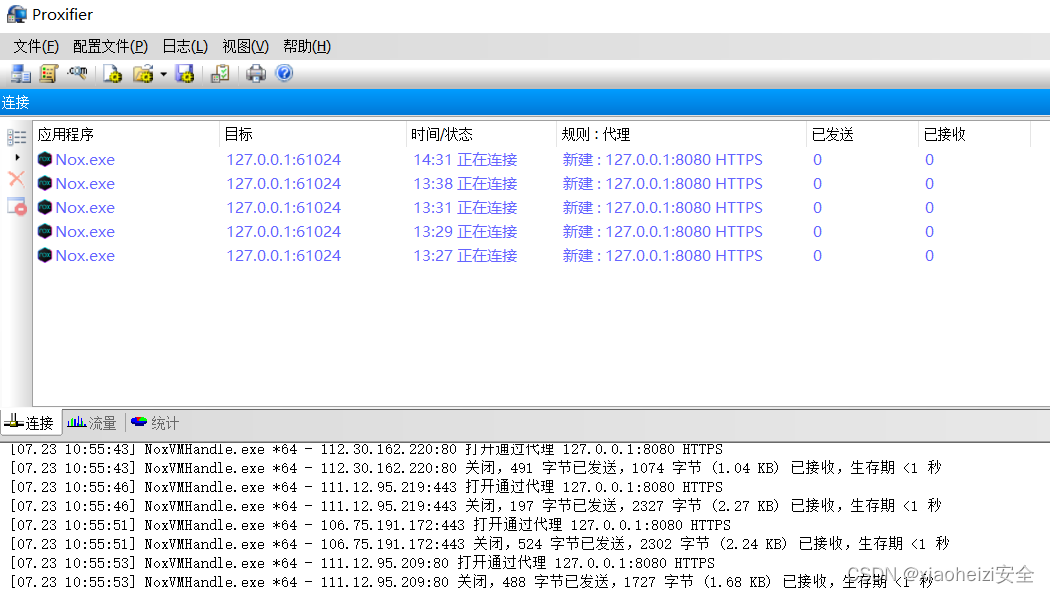Click '13:27 正在连接' status cell
This screenshot has width=1050, height=593.
(x=465, y=256)
